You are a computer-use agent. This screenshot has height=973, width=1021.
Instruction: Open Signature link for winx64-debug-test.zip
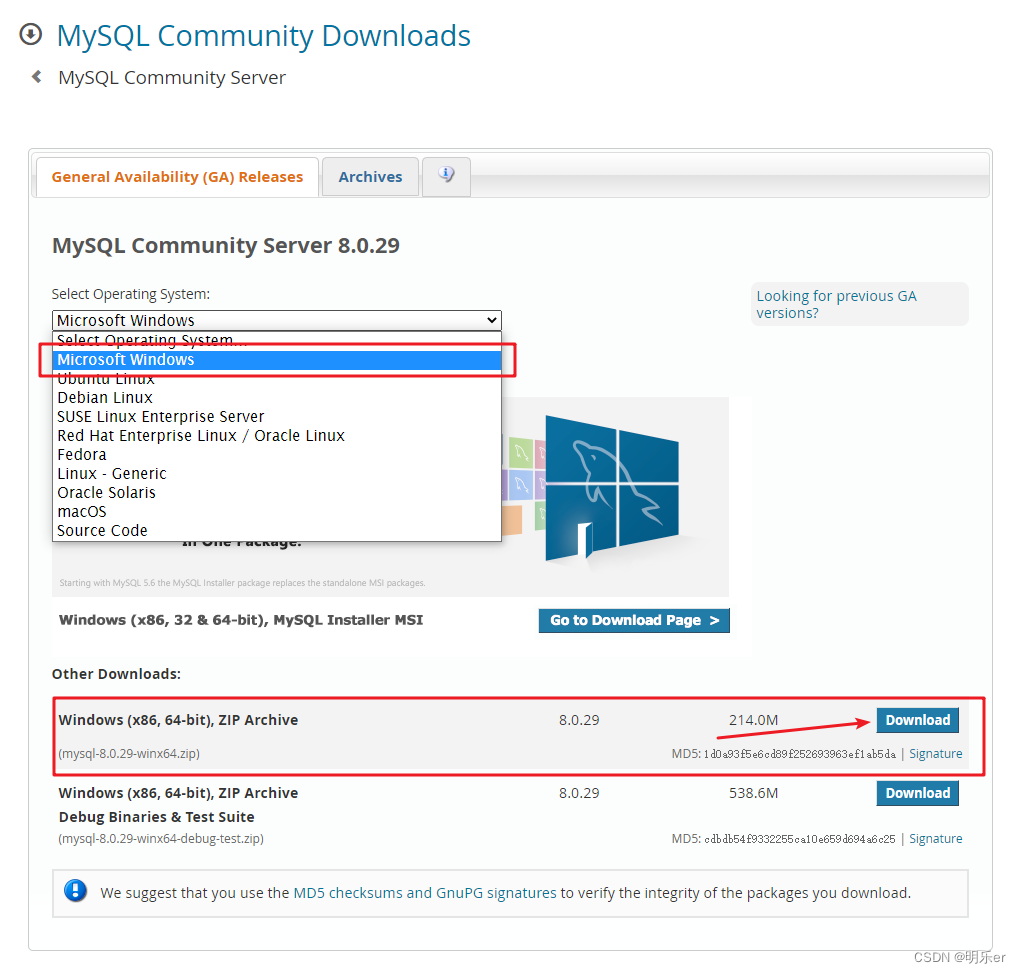pos(936,838)
